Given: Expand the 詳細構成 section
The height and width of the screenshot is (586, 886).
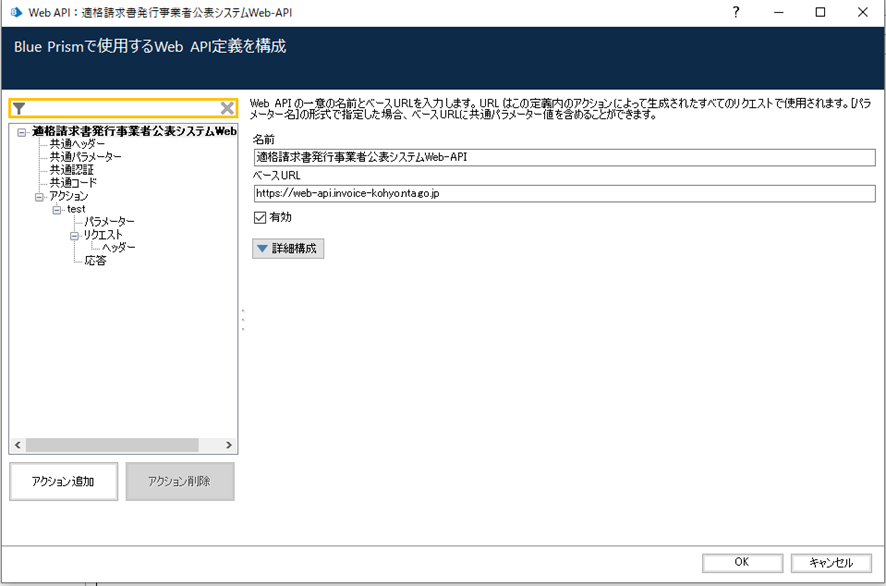Looking at the screenshot, I should (288, 249).
